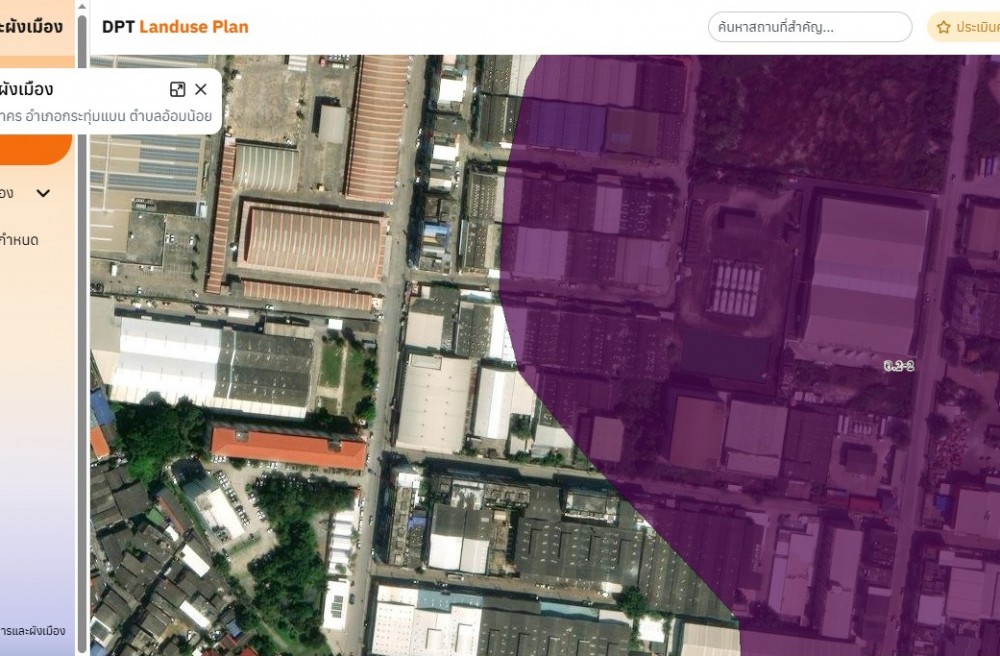Expand the chevron dropdown in the sidebar
The image size is (1000, 656).
pyautogui.click(x=43, y=193)
